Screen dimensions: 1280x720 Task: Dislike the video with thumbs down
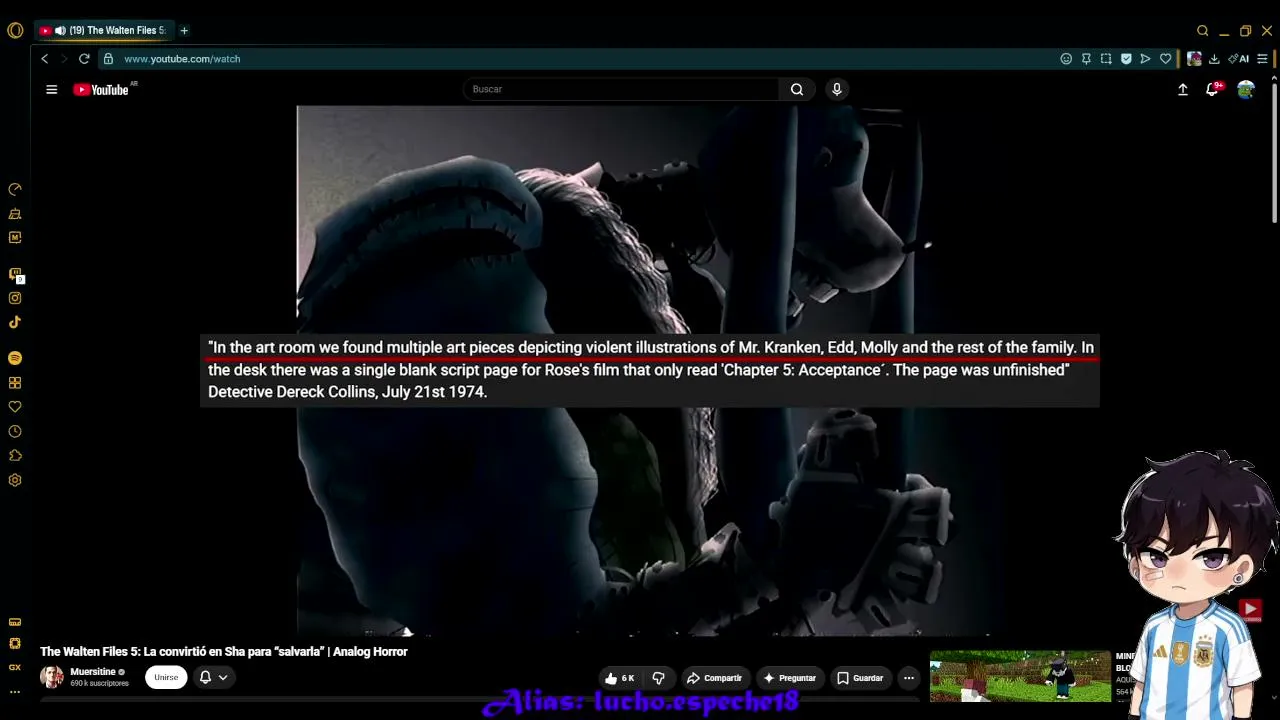pos(658,678)
